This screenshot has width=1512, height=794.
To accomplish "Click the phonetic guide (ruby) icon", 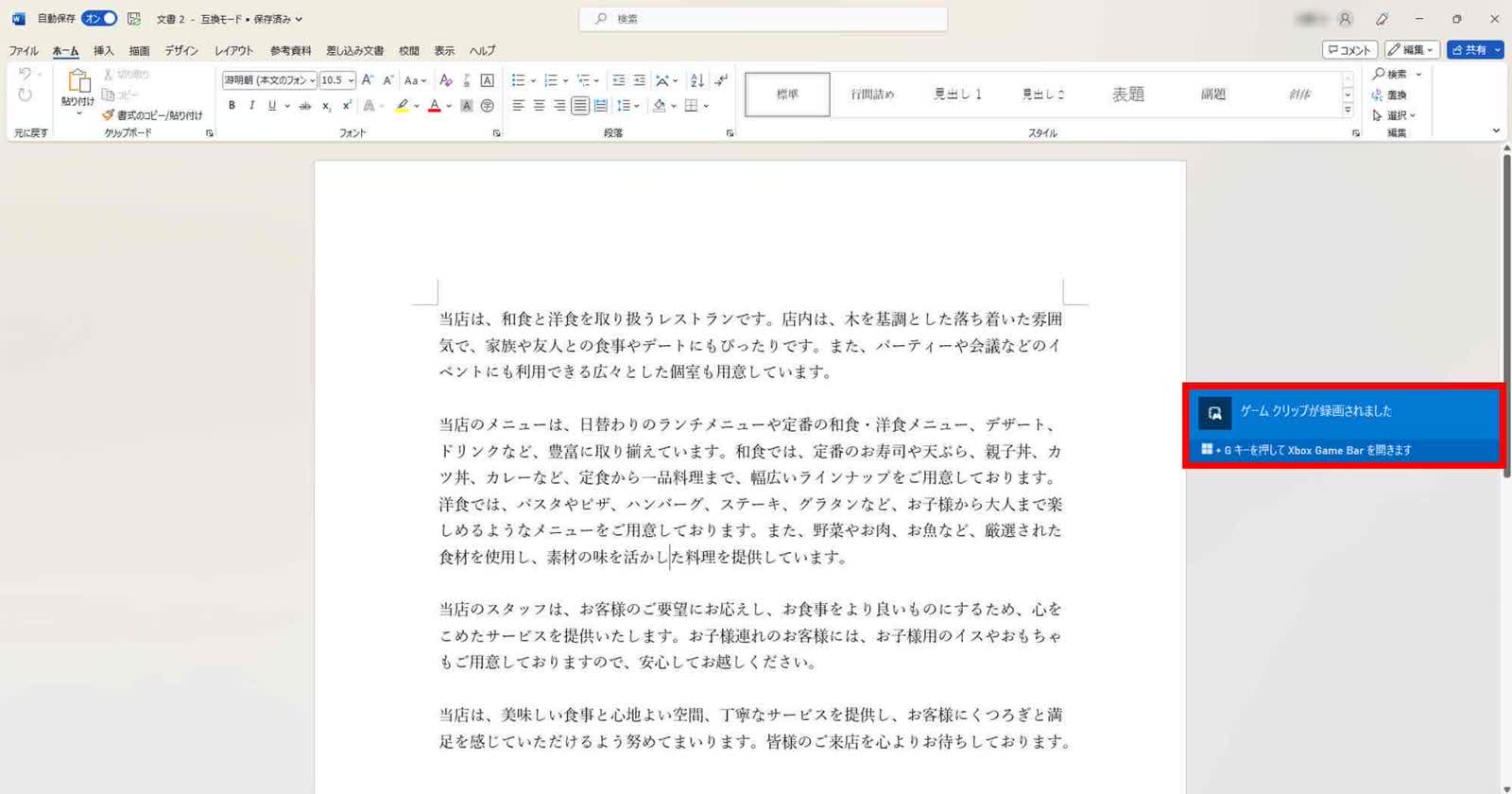I will 467,80.
